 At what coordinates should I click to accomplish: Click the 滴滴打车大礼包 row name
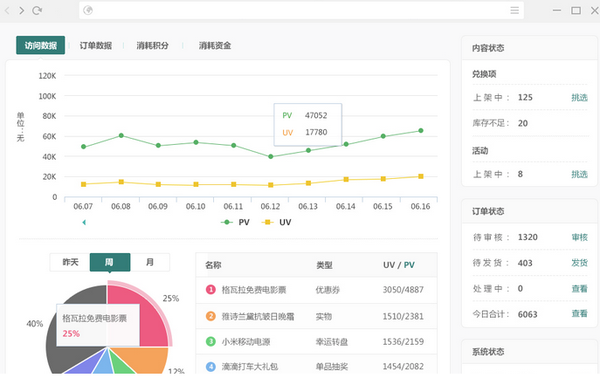pos(250,367)
